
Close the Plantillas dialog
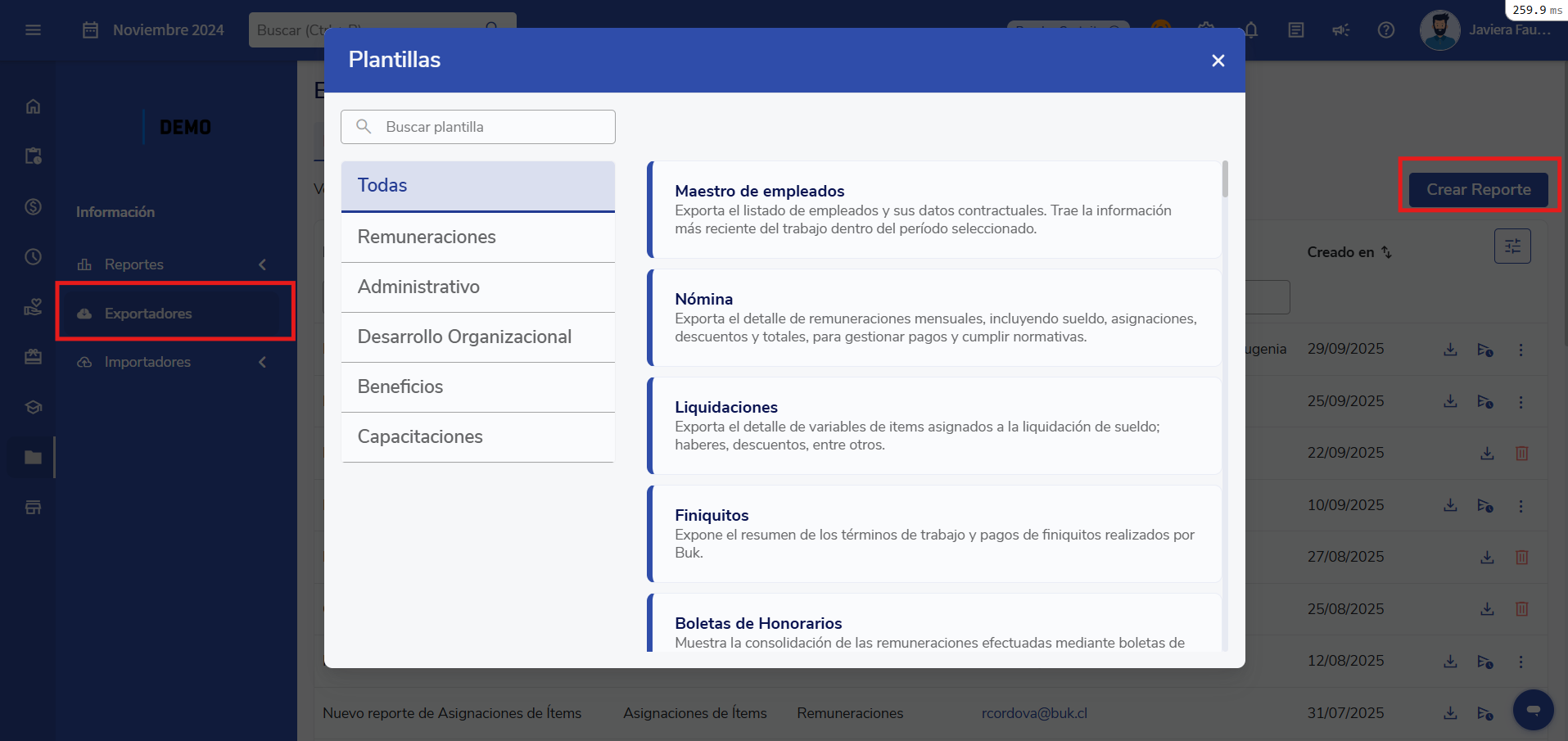pos(1218,61)
